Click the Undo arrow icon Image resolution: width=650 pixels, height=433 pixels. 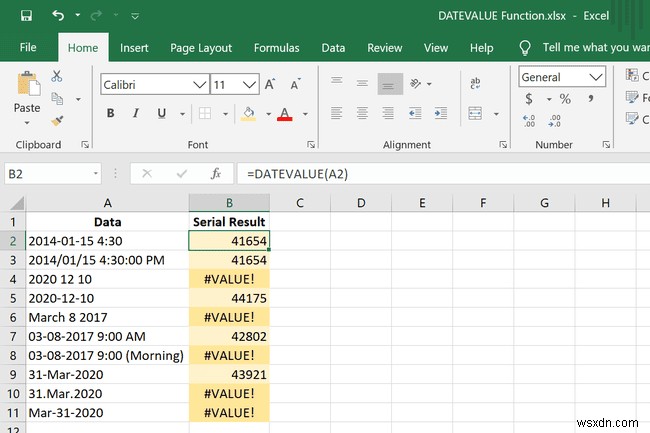click(58, 16)
